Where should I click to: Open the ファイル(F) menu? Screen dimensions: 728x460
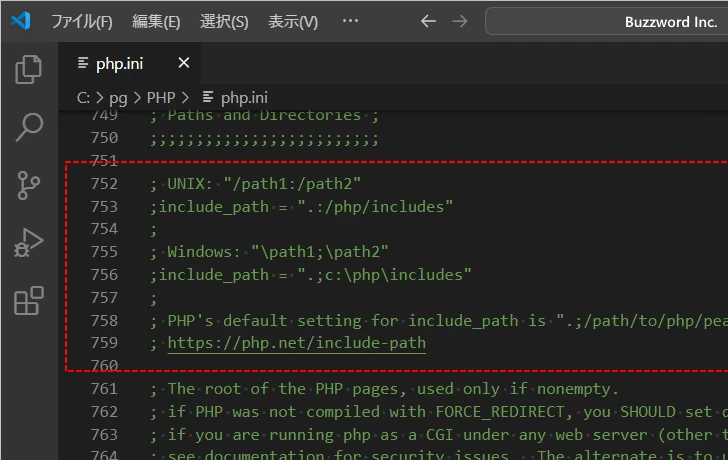pyautogui.click(x=82, y=21)
